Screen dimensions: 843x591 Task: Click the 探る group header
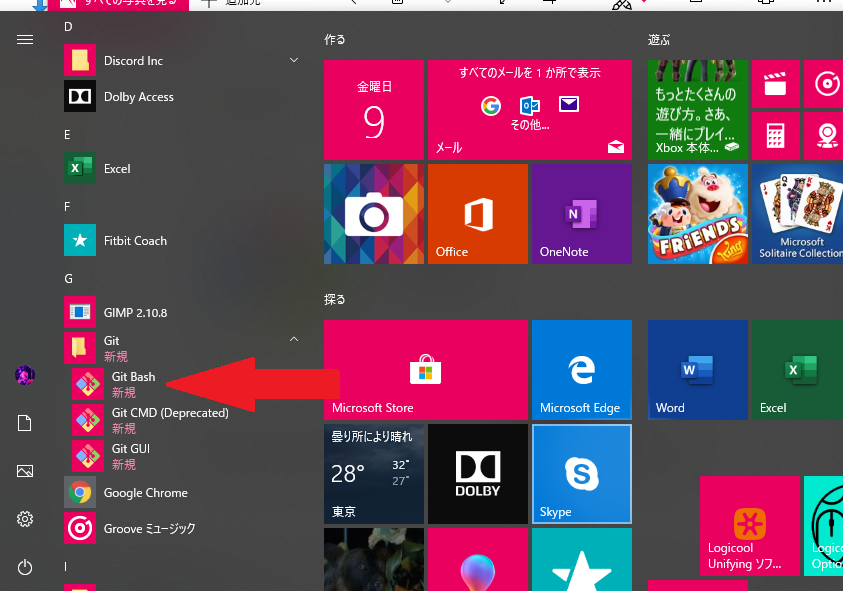coord(334,300)
